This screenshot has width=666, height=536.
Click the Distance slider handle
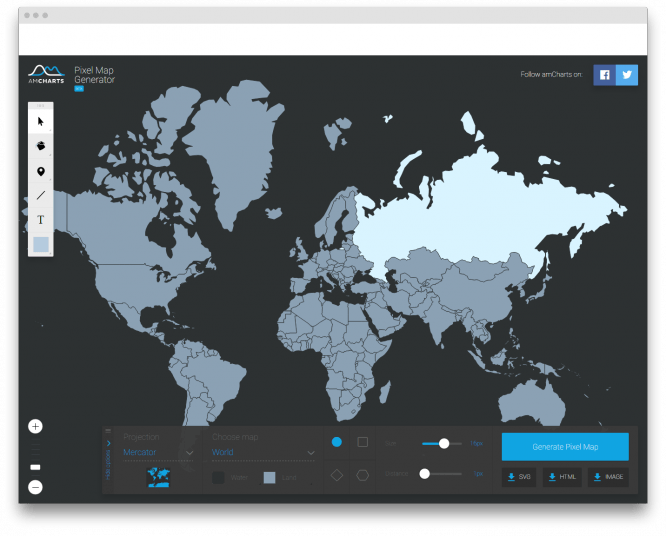pyautogui.click(x=424, y=474)
